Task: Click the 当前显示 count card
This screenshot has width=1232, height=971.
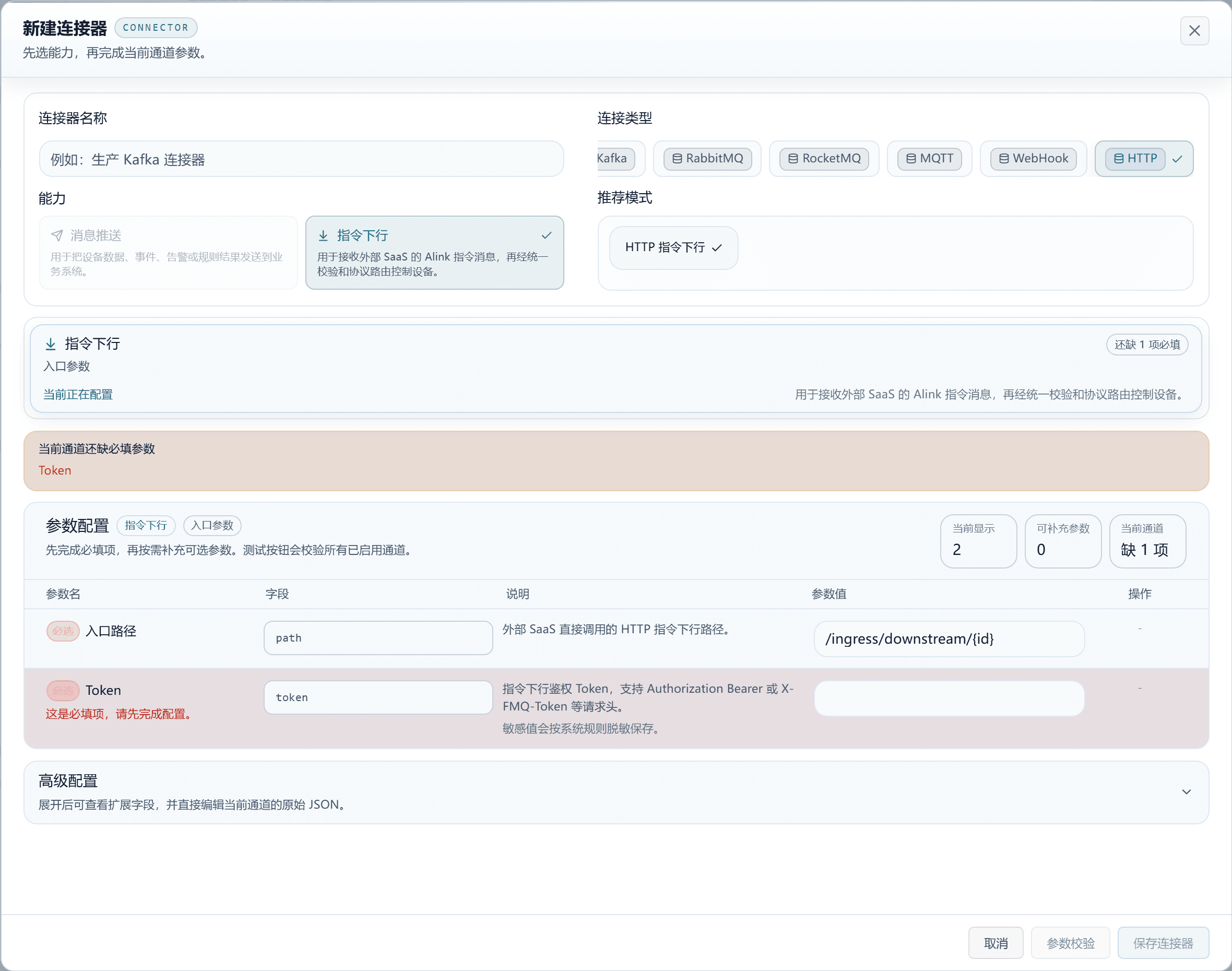Action: tap(978, 541)
